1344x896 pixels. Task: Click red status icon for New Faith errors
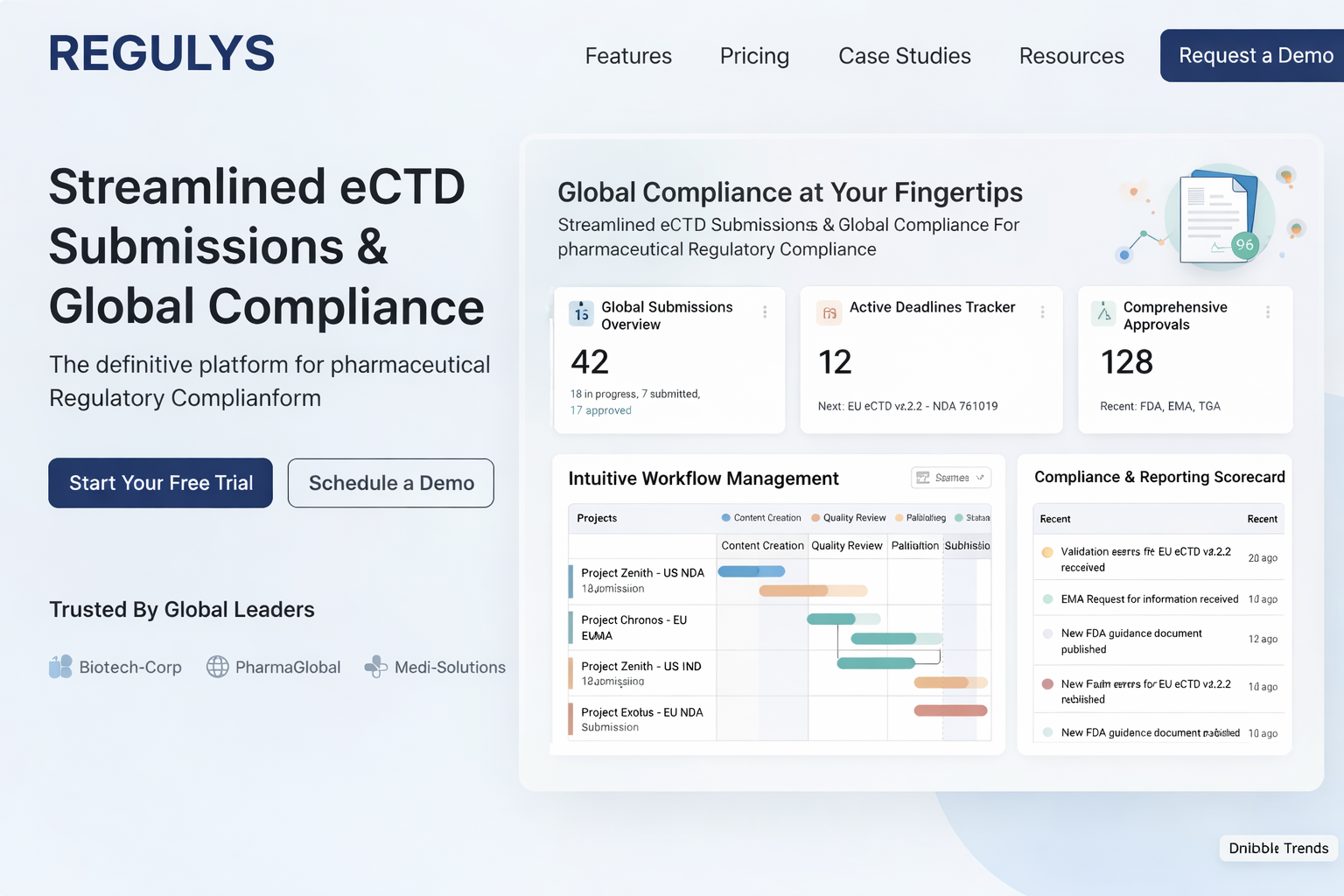coord(1047,684)
